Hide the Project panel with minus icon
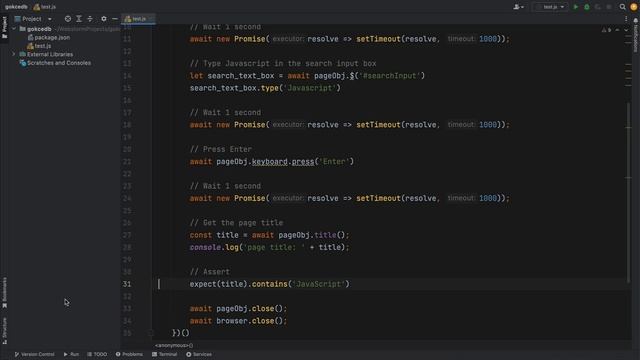 click(x=115, y=19)
